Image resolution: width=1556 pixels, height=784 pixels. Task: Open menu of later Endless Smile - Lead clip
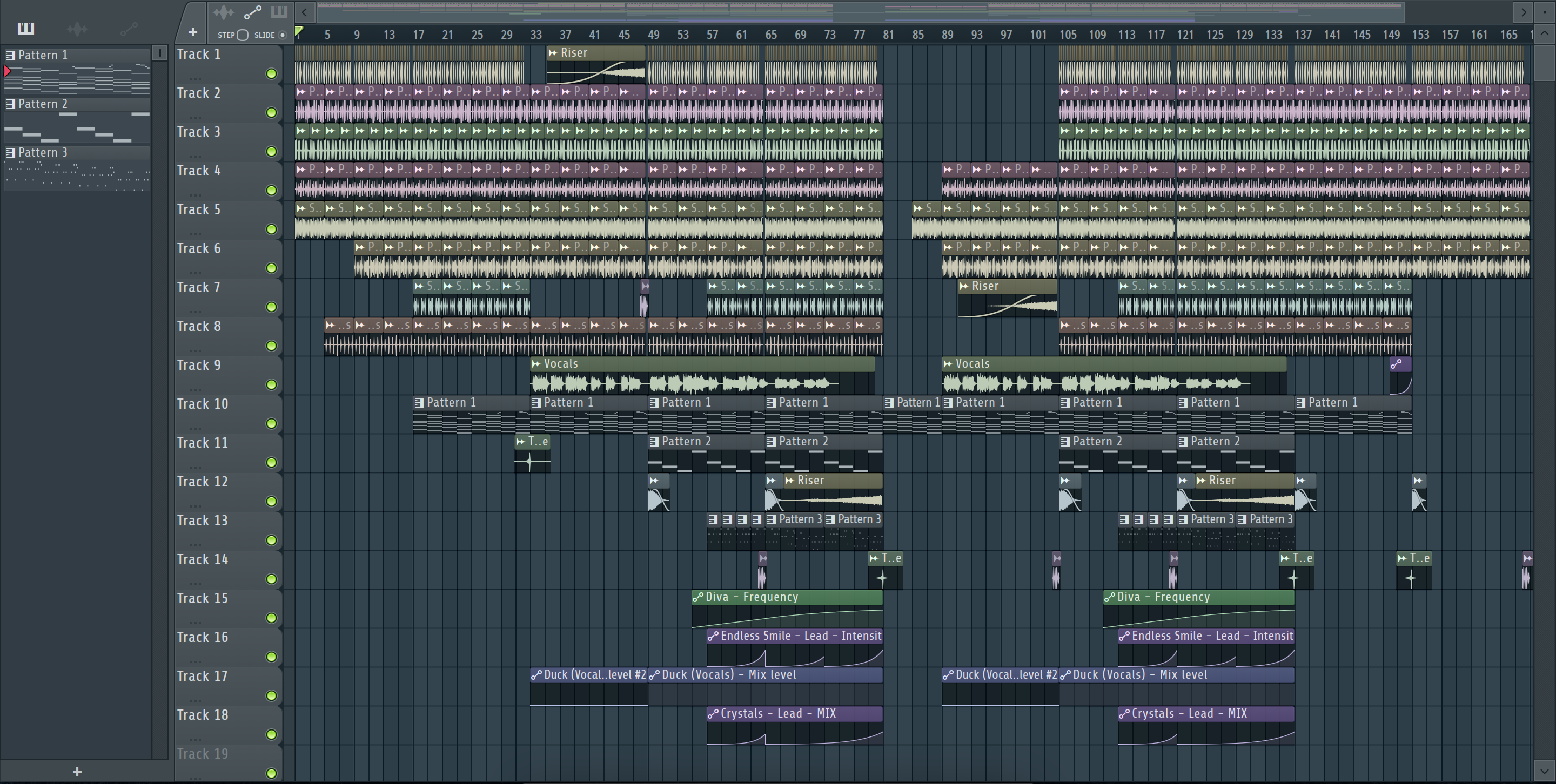[x=1124, y=636]
